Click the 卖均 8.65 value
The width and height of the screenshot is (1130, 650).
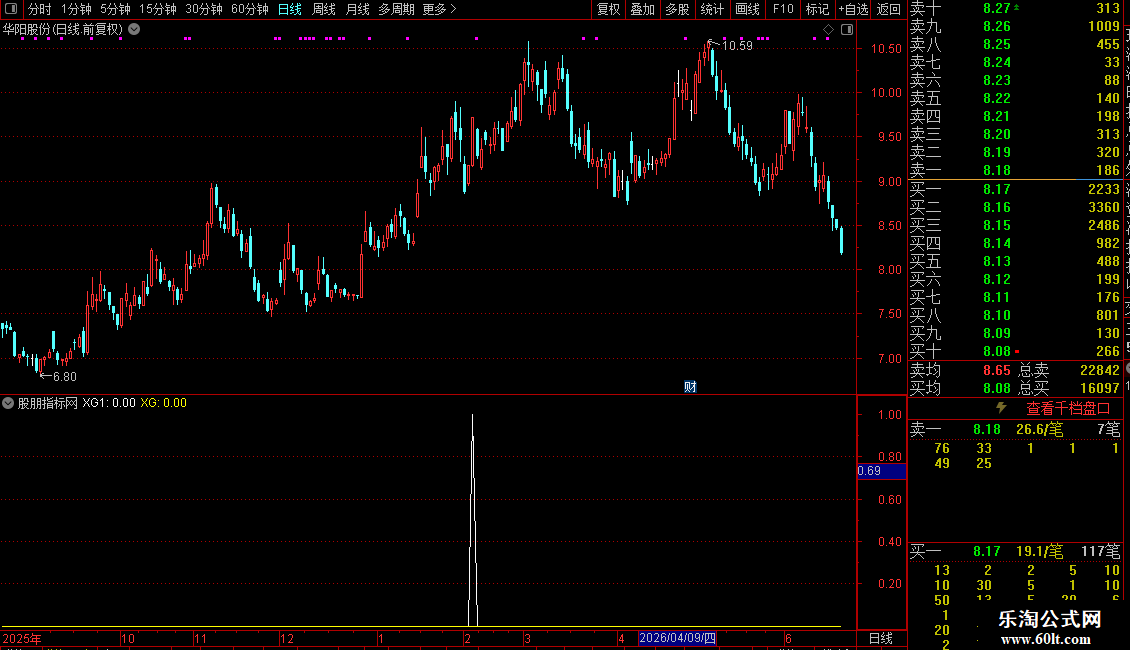997,370
